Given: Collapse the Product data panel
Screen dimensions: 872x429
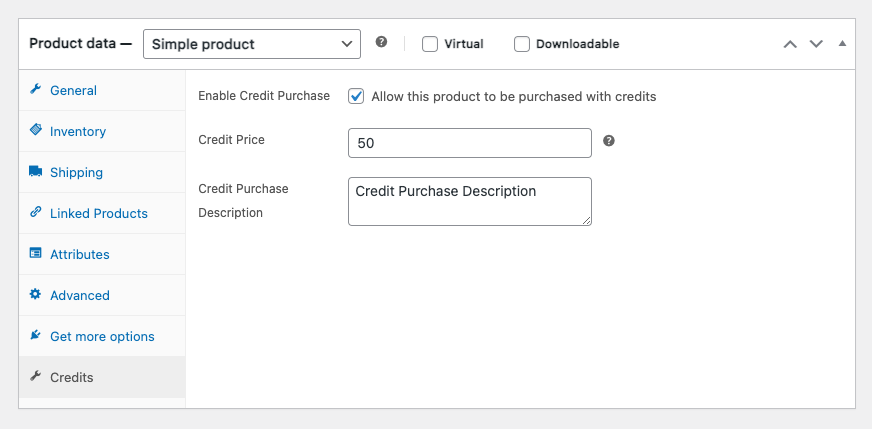Looking at the screenshot, I should [841, 44].
